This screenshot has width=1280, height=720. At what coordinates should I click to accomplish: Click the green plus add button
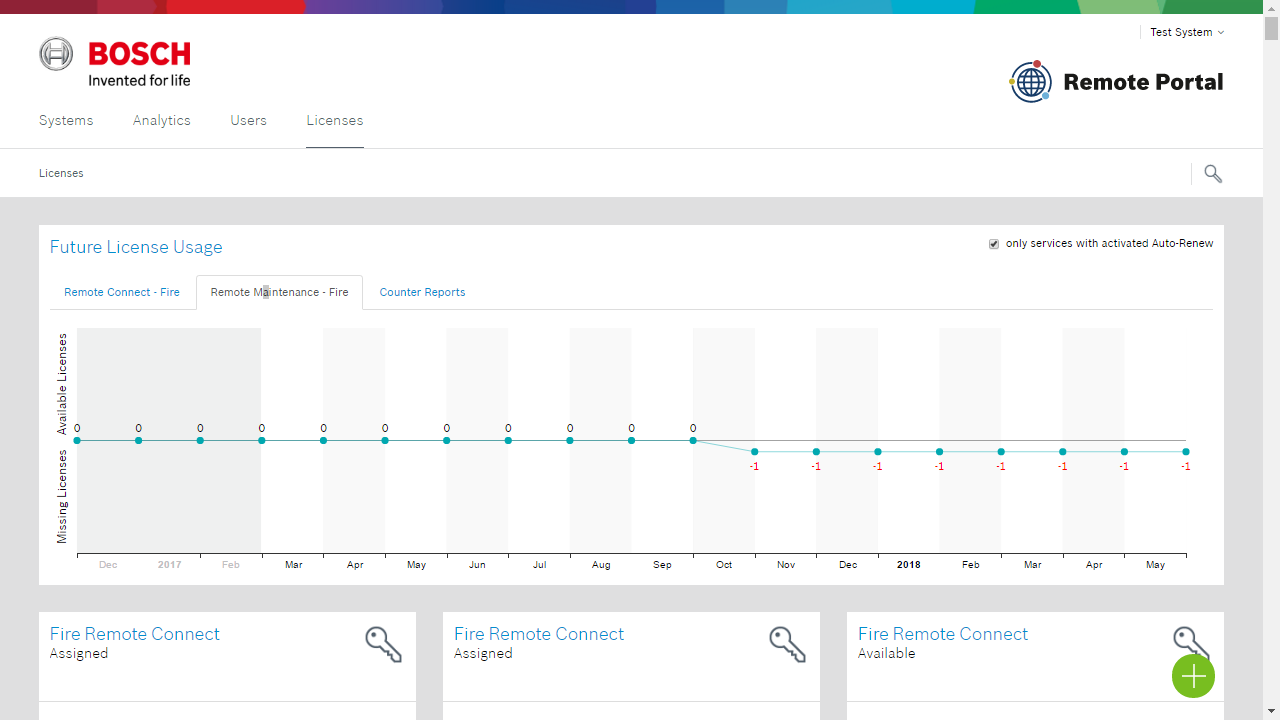point(1193,677)
